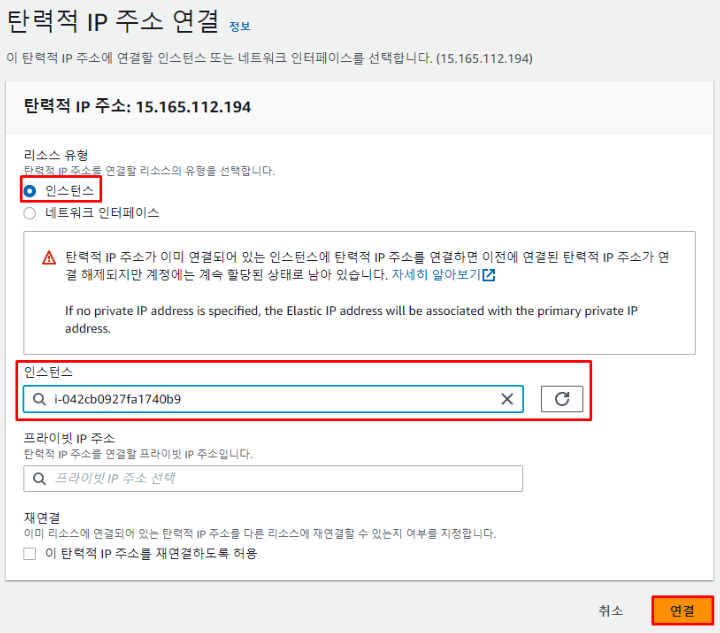Screen dimensions: 720x633
Task: Click the 리소스 유형 label
Action: [56, 155]
